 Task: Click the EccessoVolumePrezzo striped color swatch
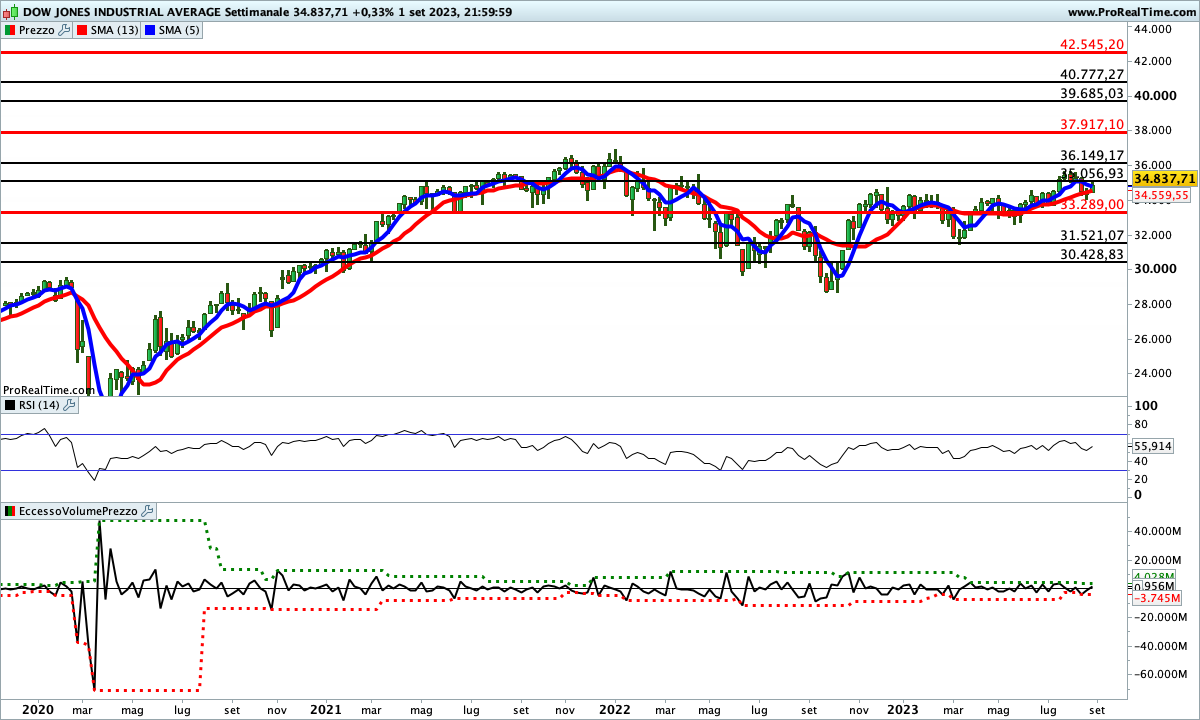click(x=9, y=510)
